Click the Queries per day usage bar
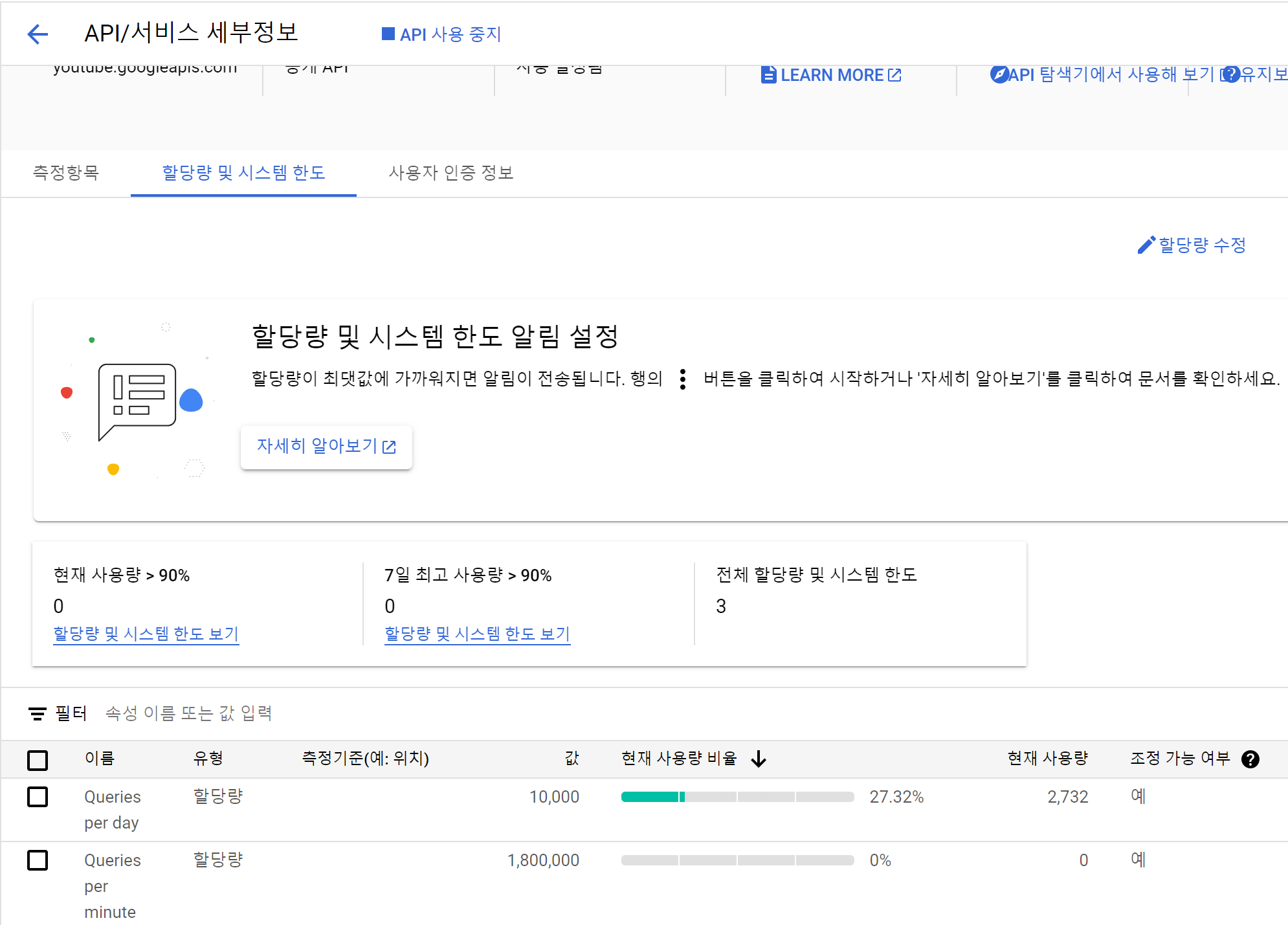The image size is (1288, 925). (737, 797)
